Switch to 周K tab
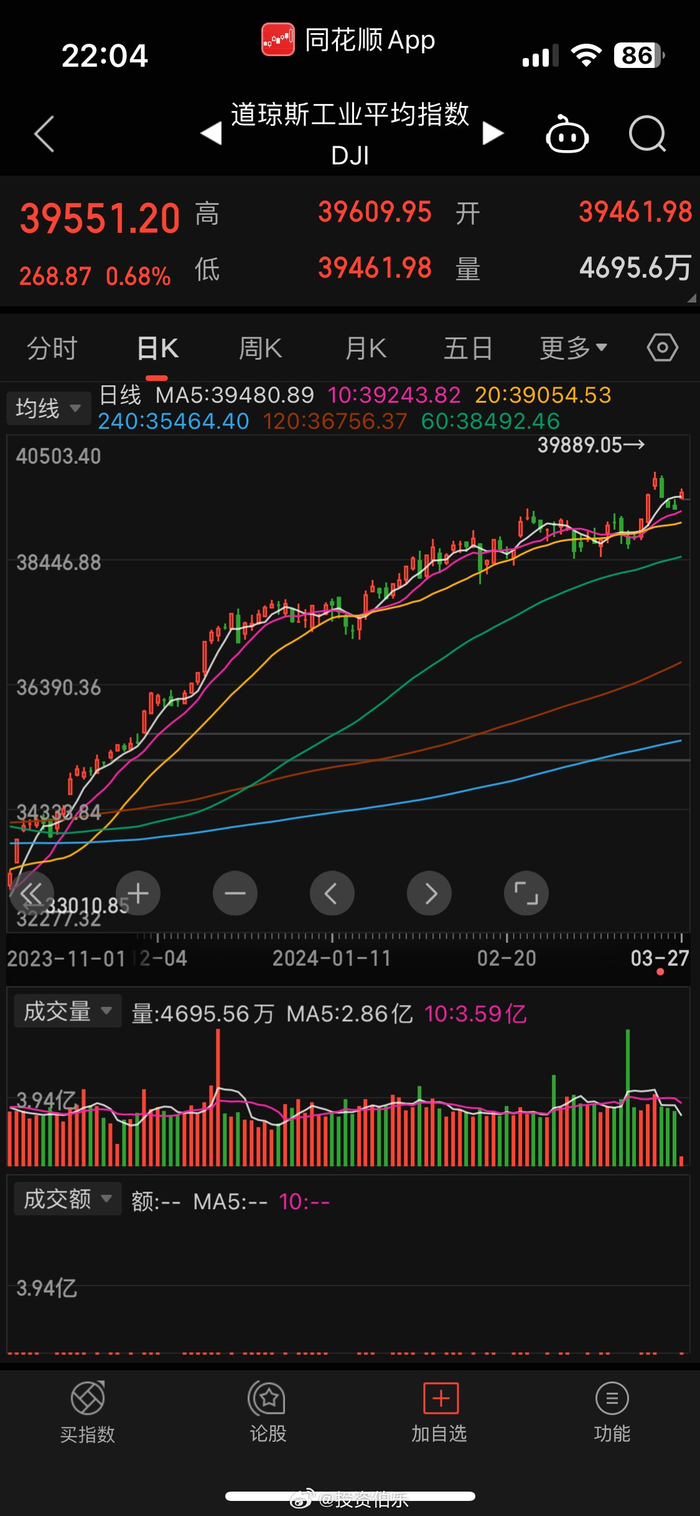This screenshot has width=700, height=1516. 260,348
